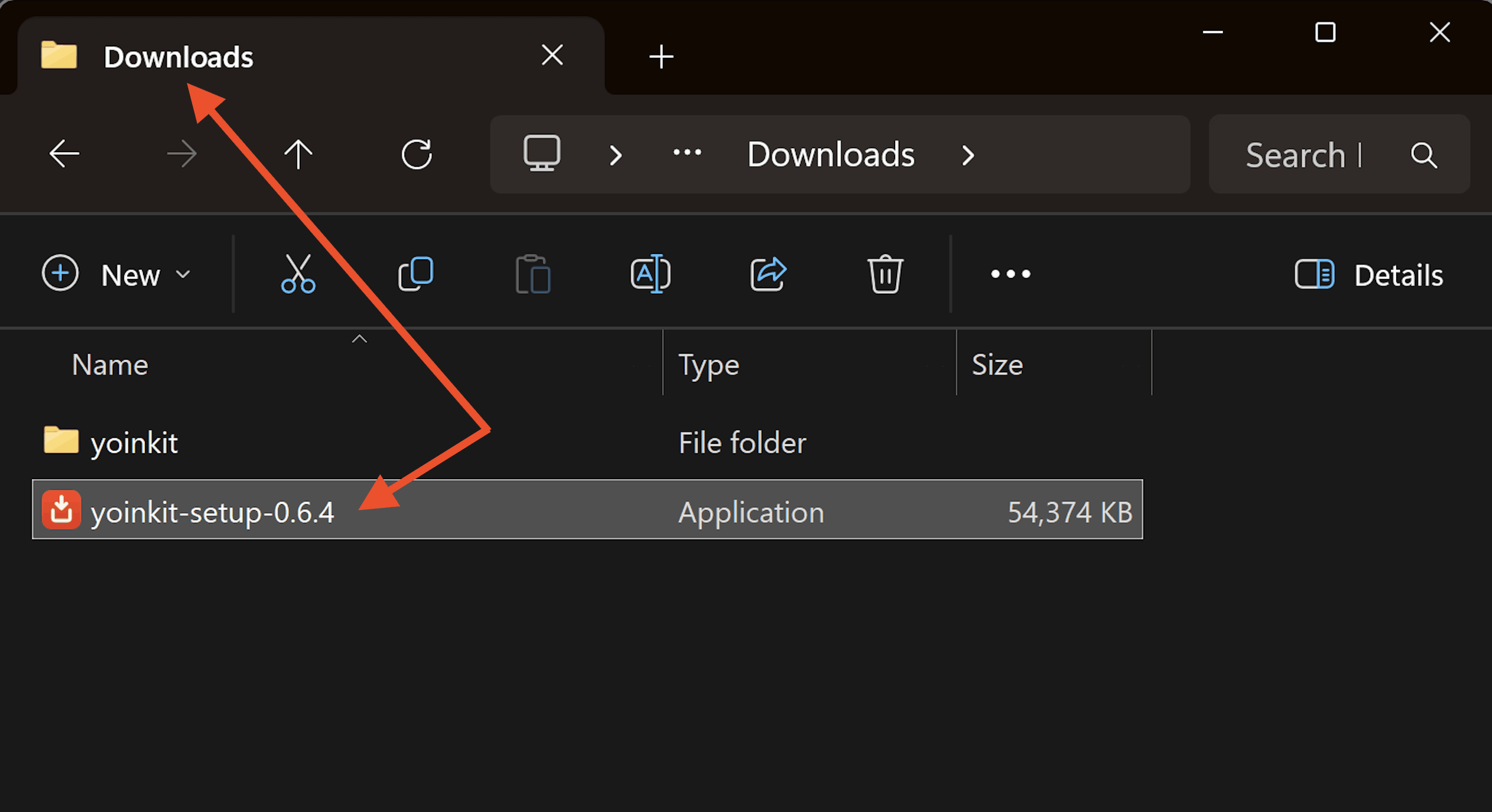1492x812 pixels.
Task: Show hidden path segments via ellipsis
Action: 687,153
